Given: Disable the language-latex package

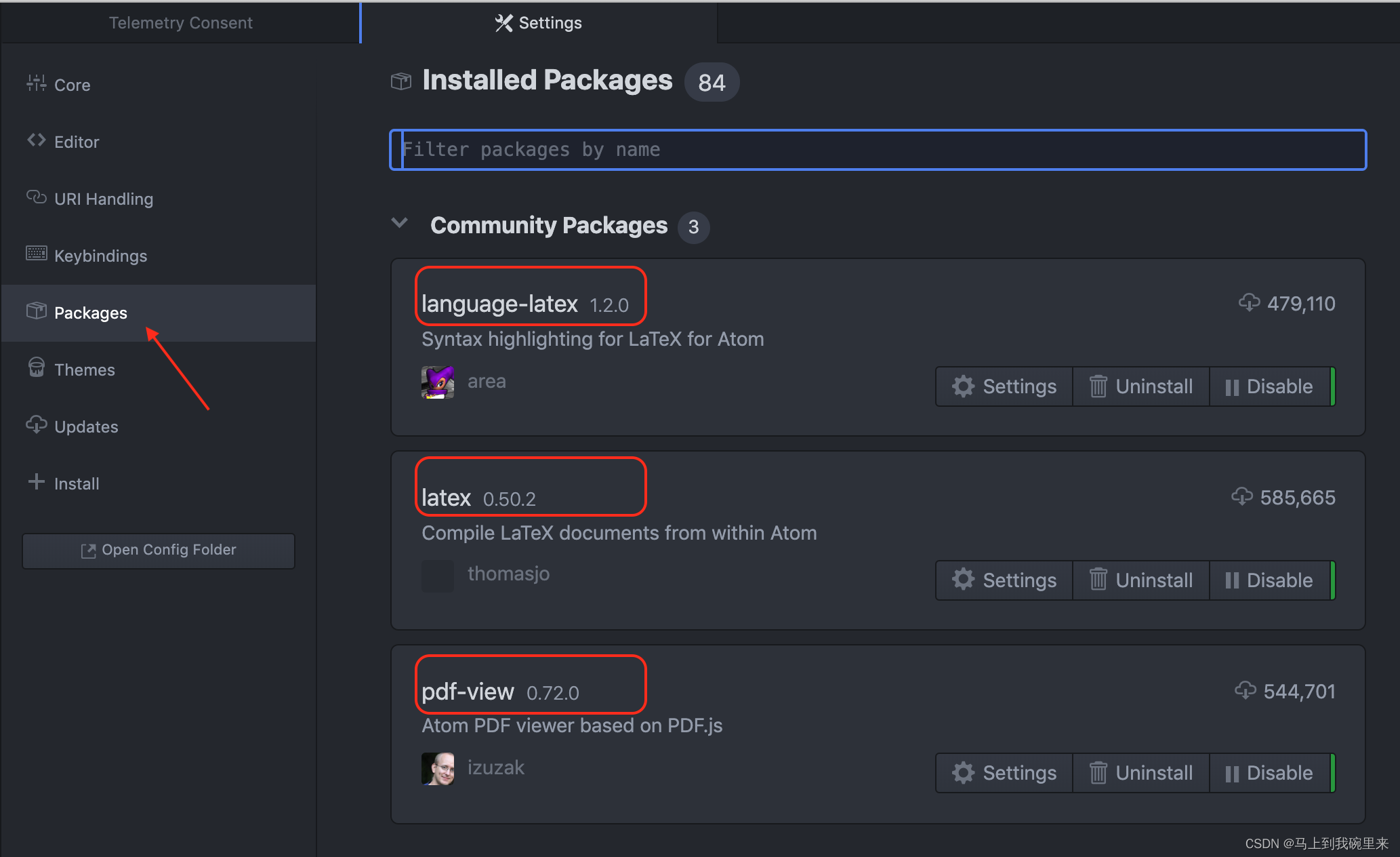Looking at the screenshot, I should (1270, 385).
